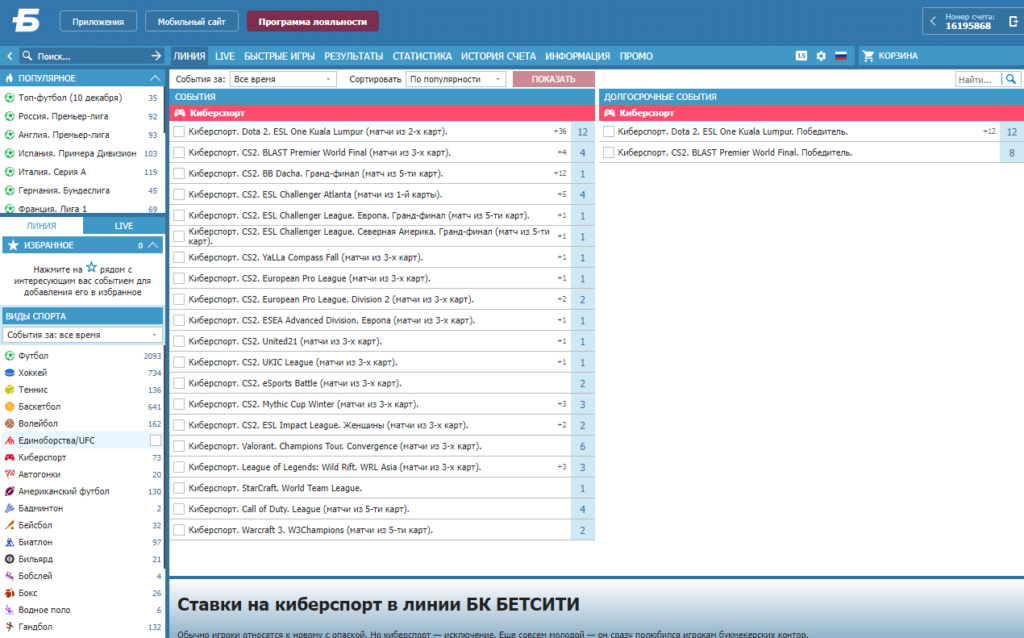
Task: Select the Бильярд icon
Action: [x=10, y=560]
